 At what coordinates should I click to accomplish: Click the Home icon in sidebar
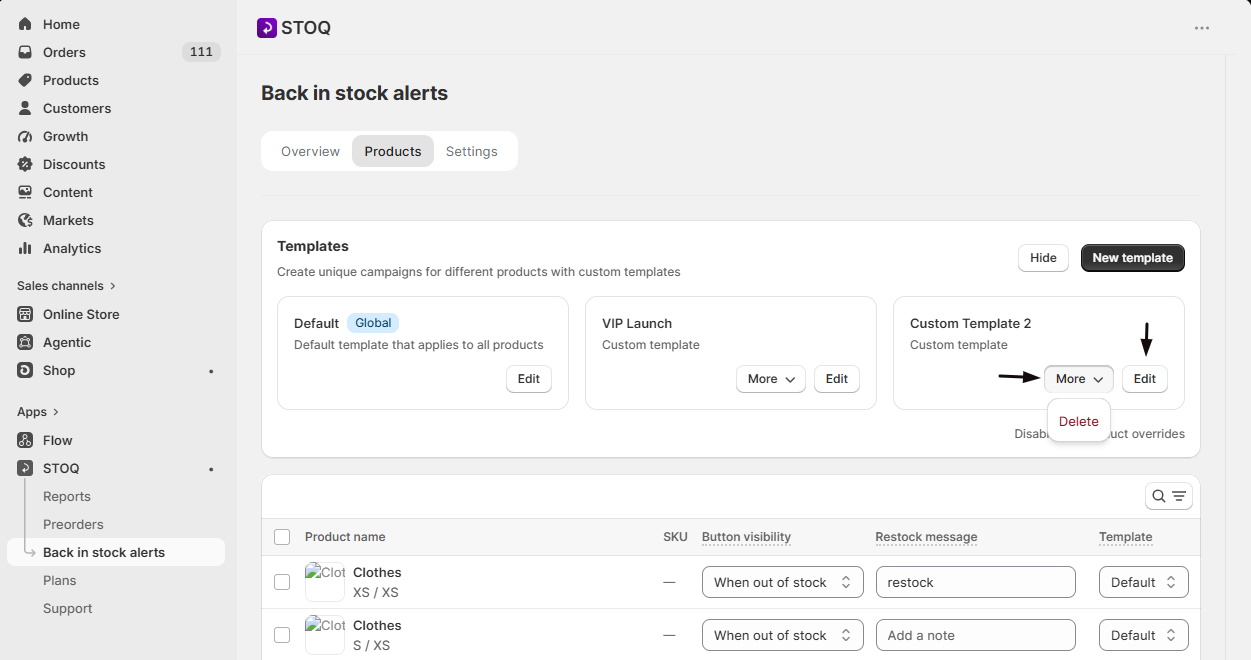tap(25, 24)
